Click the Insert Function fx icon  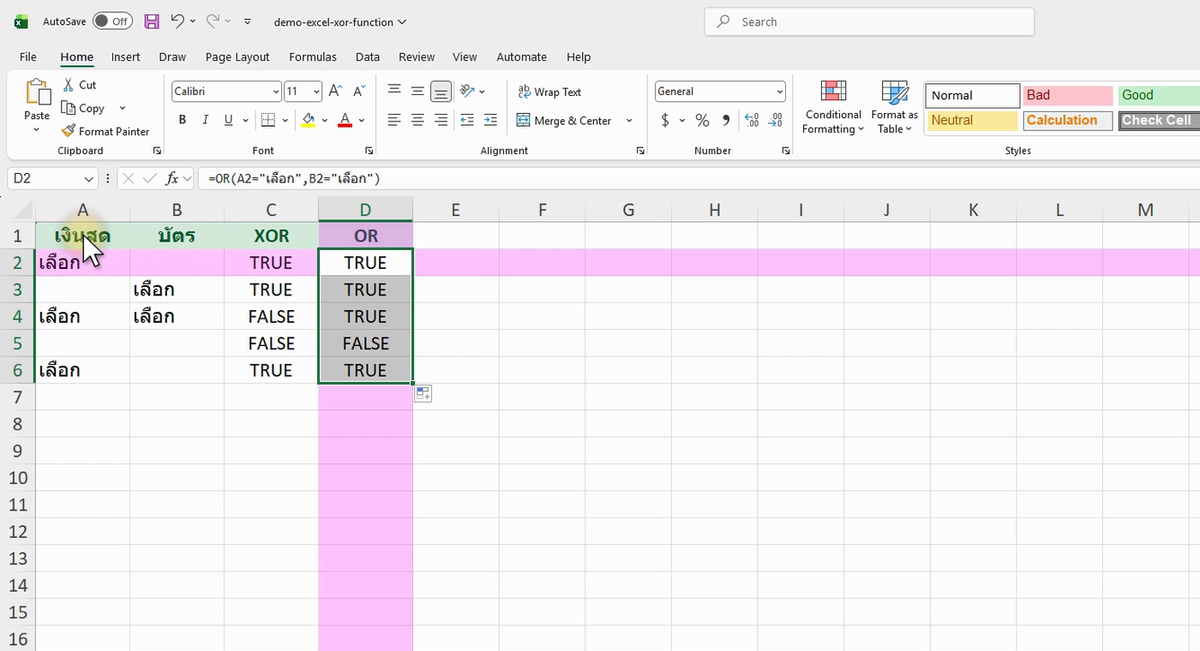(173, 178)
